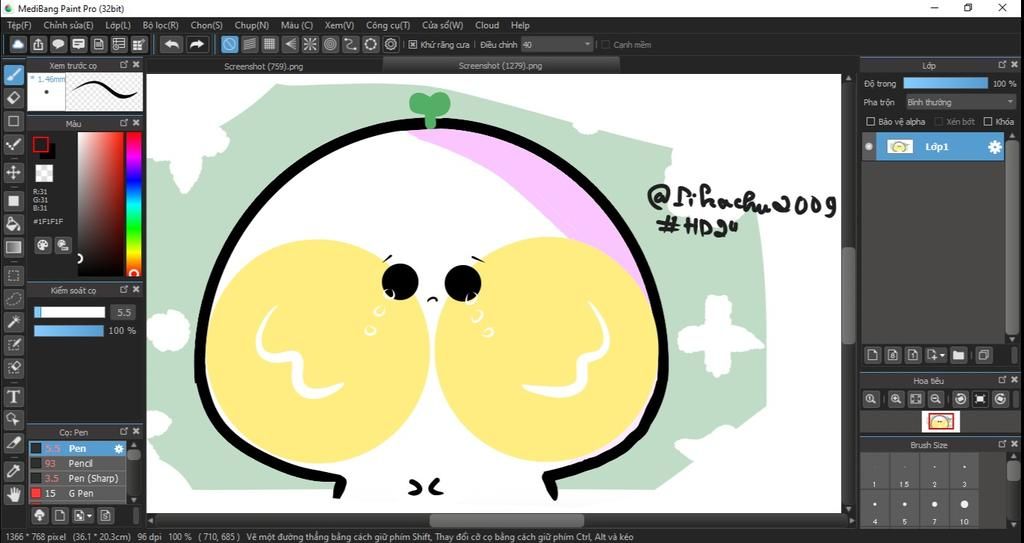Undock the Màu color panel
This screenshot has height=543, width=1024.
tap(124, 123)
